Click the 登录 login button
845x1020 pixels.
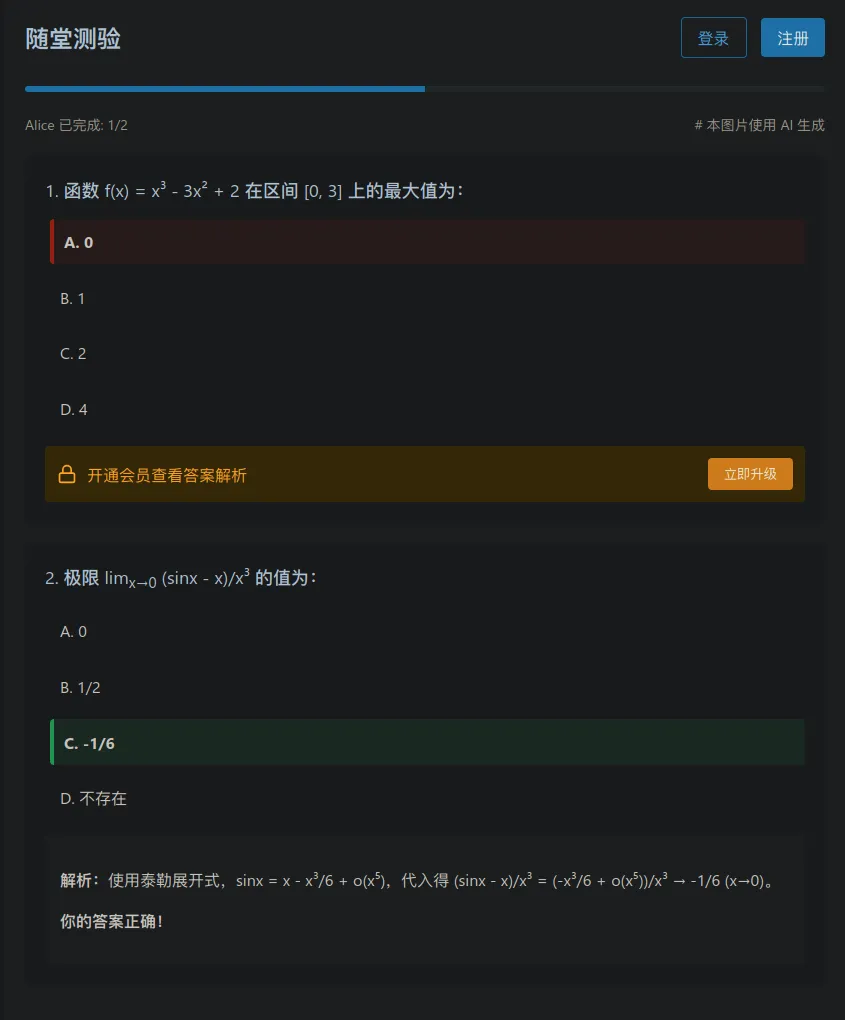tap(714, 38)
